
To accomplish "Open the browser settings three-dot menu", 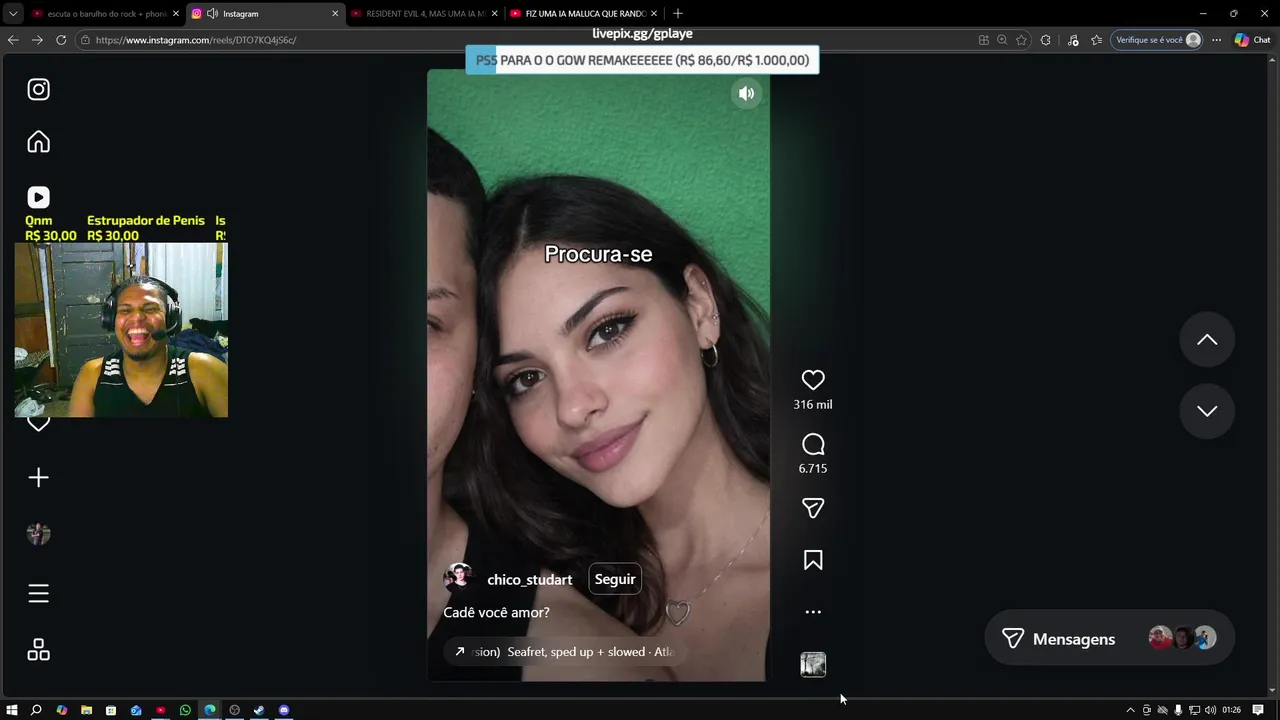I will 1216,40.
